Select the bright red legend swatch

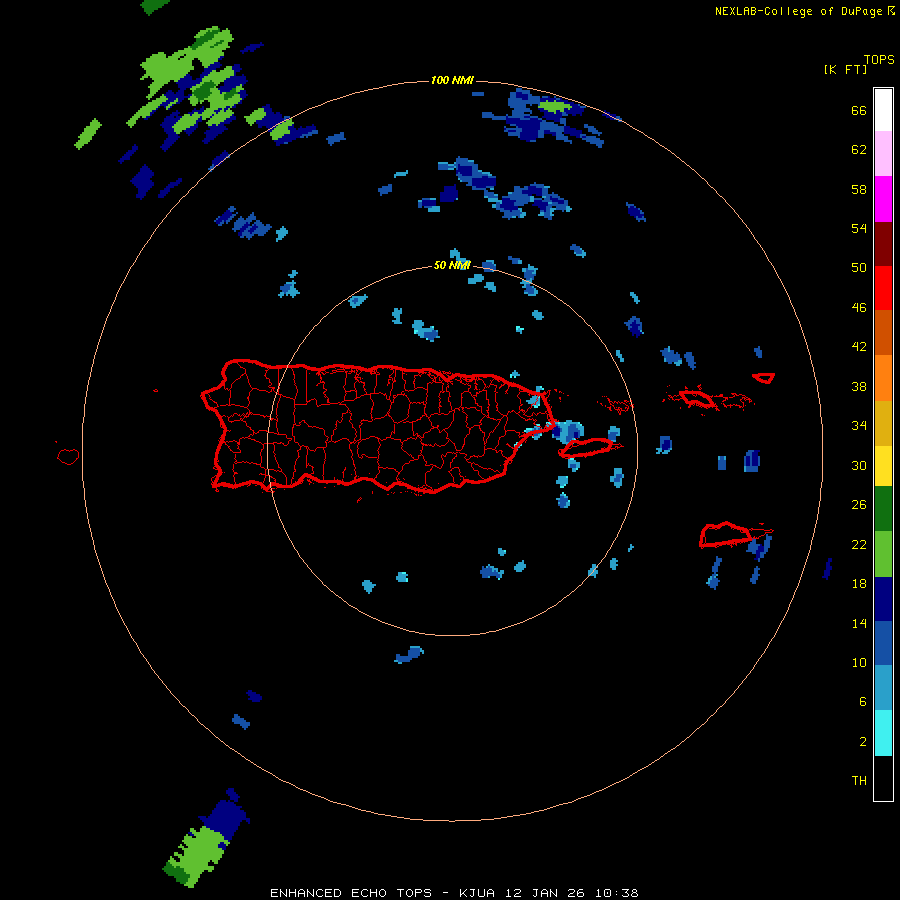pyautogui.click(x=883, y=288)
